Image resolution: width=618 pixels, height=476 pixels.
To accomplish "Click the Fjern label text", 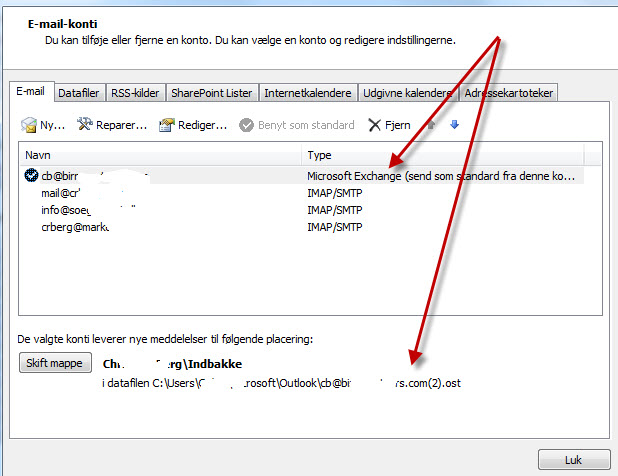I will [x=398, y=125].
